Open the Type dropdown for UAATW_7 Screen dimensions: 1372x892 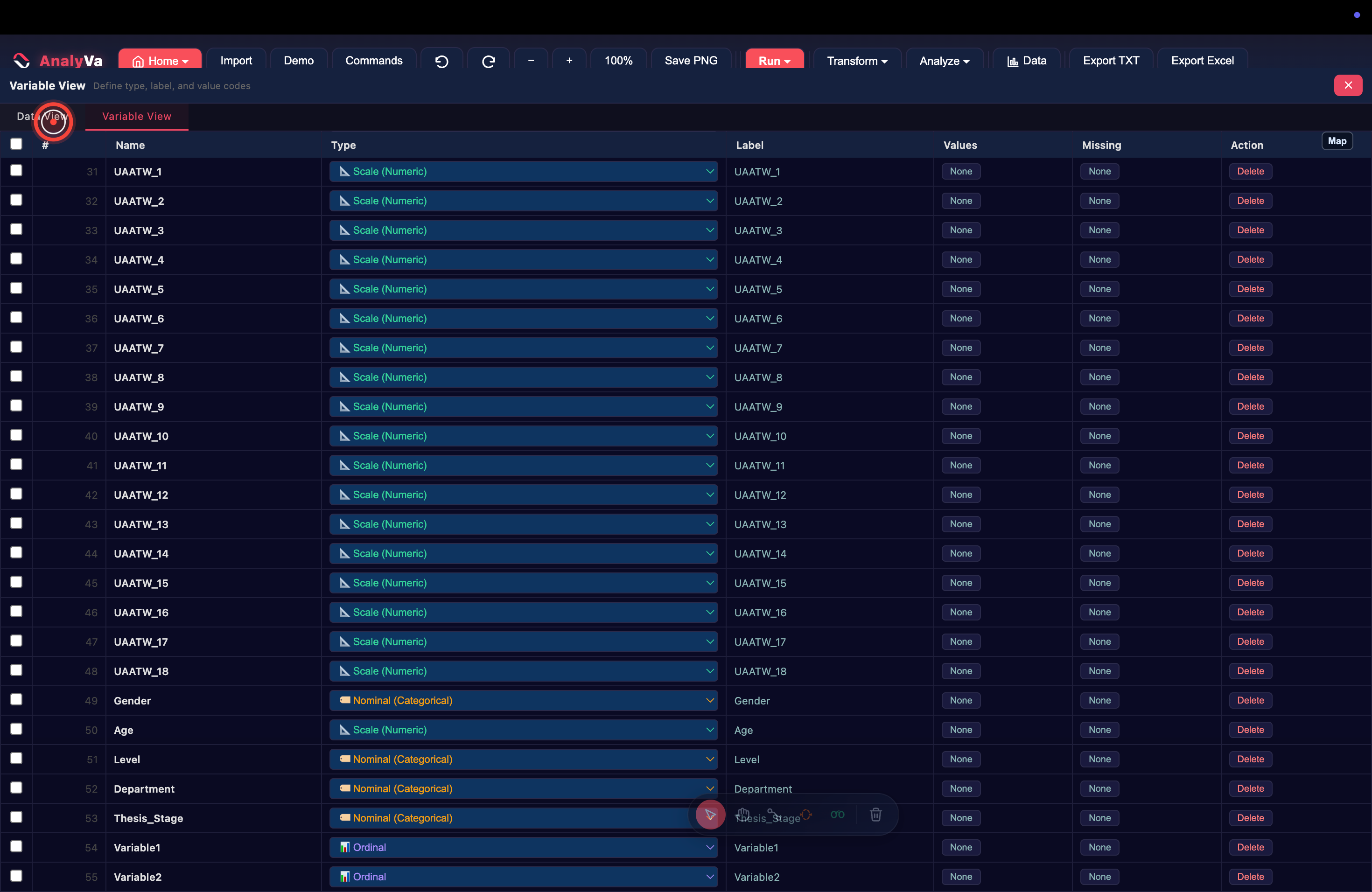pos(524,348)
